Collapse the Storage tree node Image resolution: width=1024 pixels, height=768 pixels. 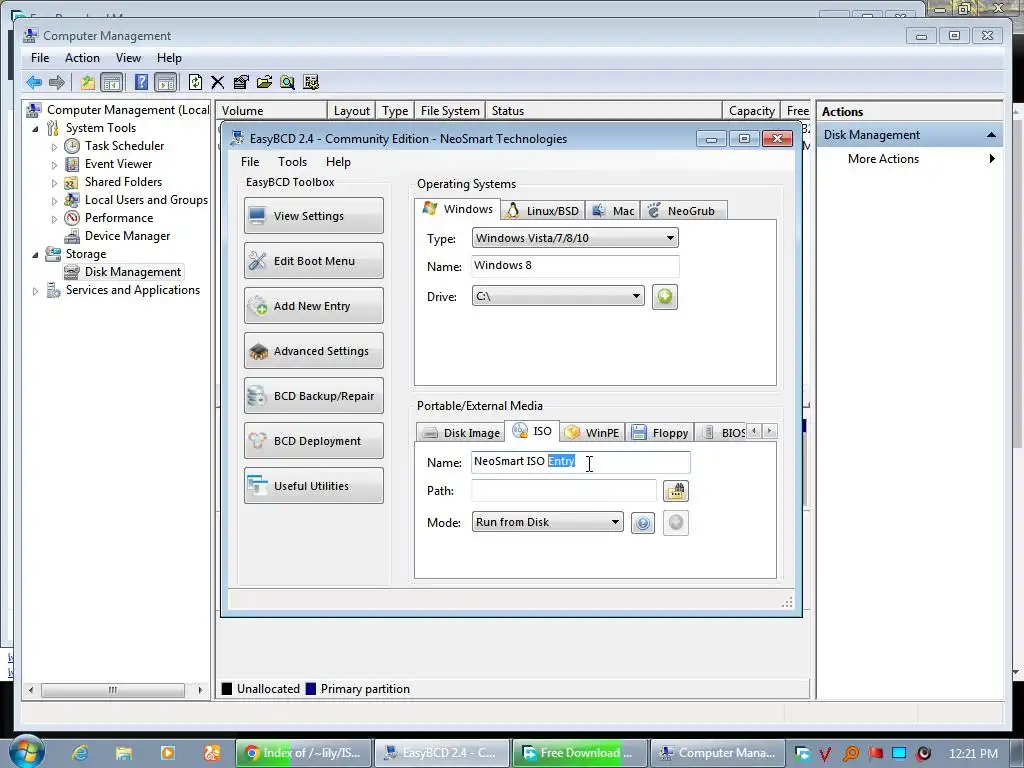[x=35, y=255]
